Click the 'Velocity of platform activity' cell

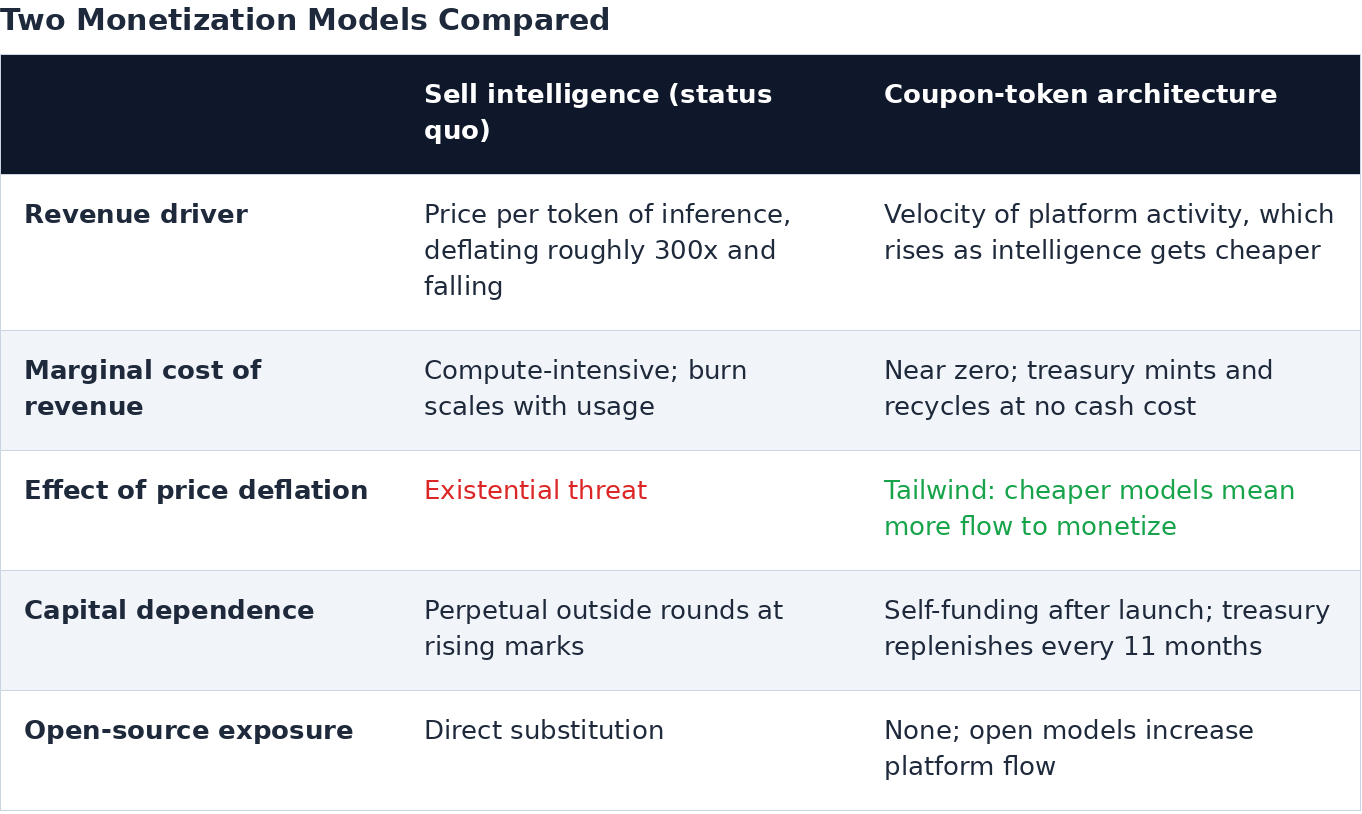(x=1110, y=252)
